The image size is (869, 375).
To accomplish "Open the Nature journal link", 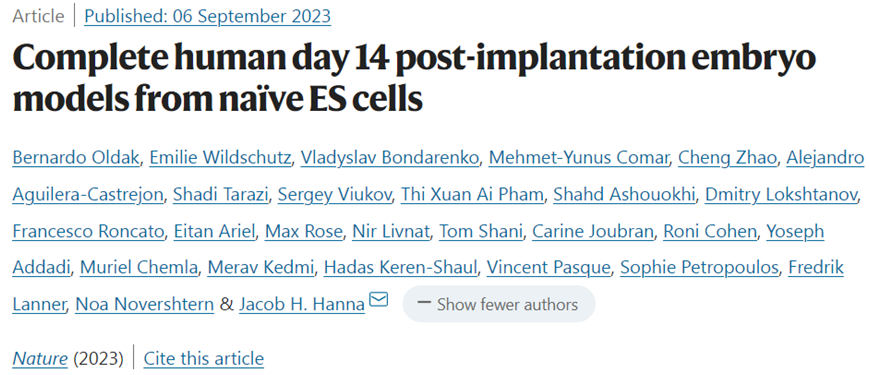I will coord(40,359).
